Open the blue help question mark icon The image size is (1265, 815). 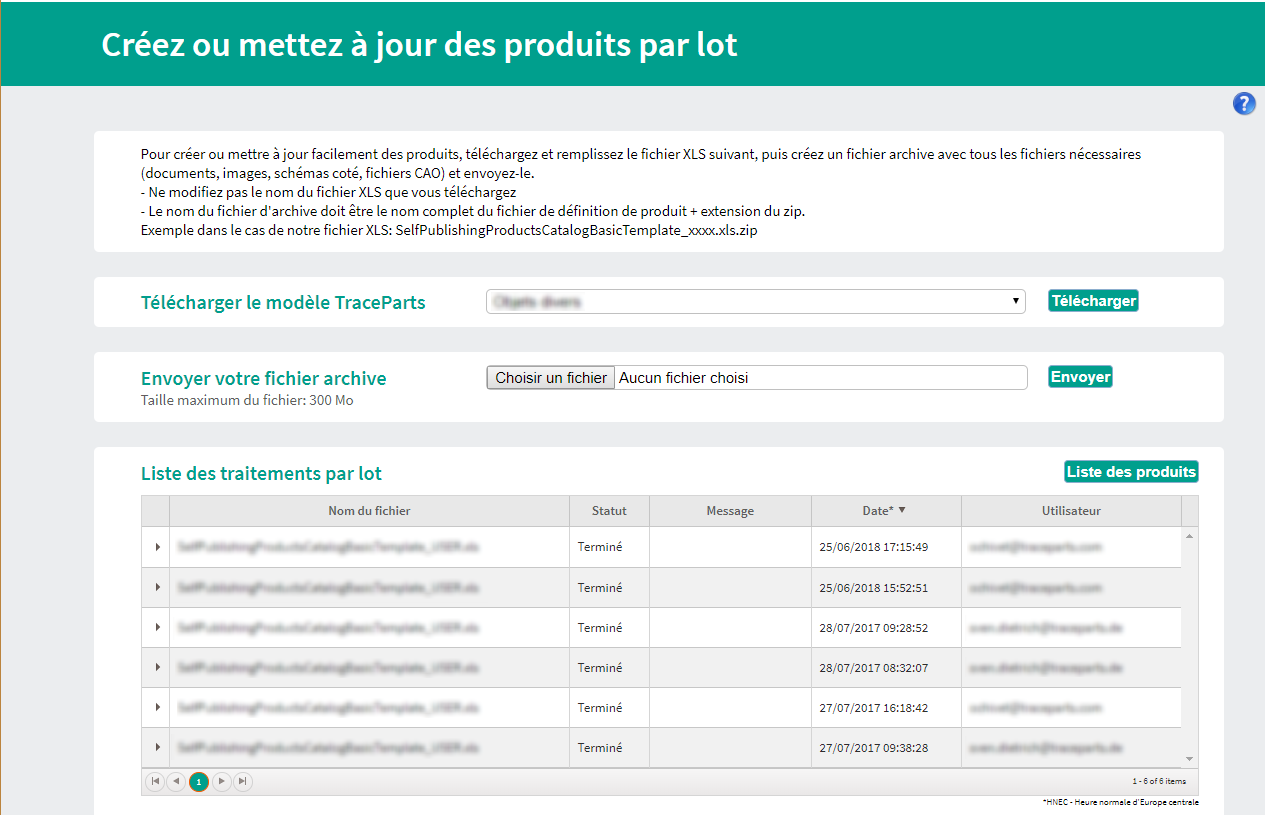[1244, 103]
